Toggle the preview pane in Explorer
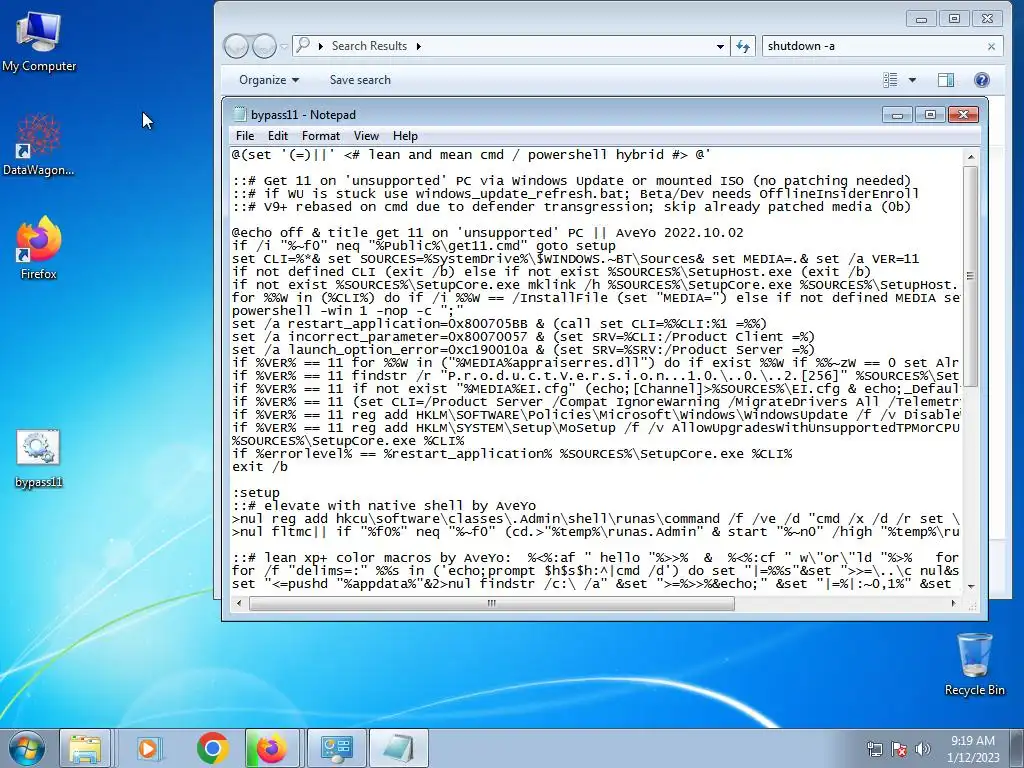This screenshot has width=1024, height=768. point(946,80)
